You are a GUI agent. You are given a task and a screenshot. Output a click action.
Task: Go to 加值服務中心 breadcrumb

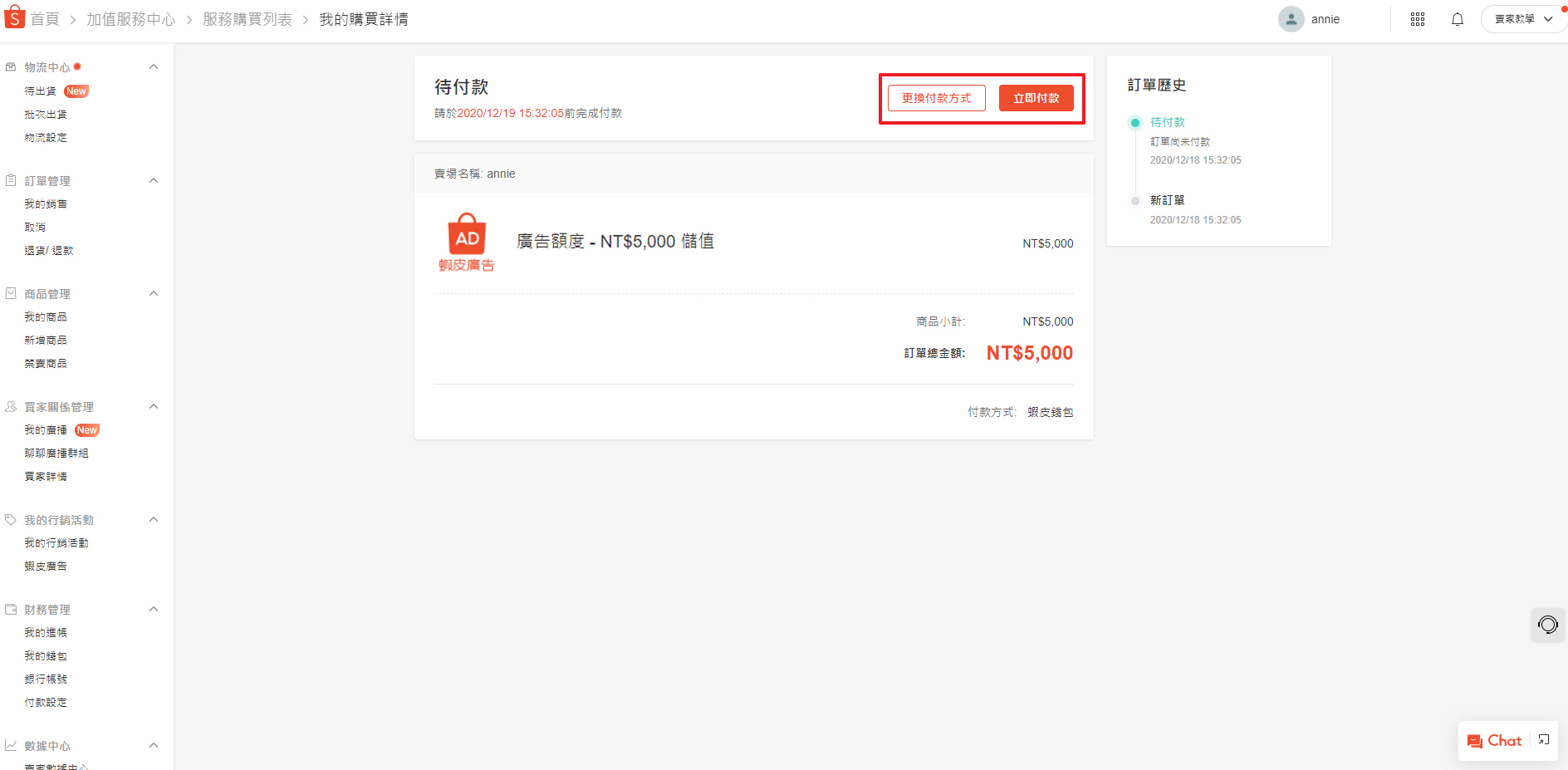[x=131, y=19]
